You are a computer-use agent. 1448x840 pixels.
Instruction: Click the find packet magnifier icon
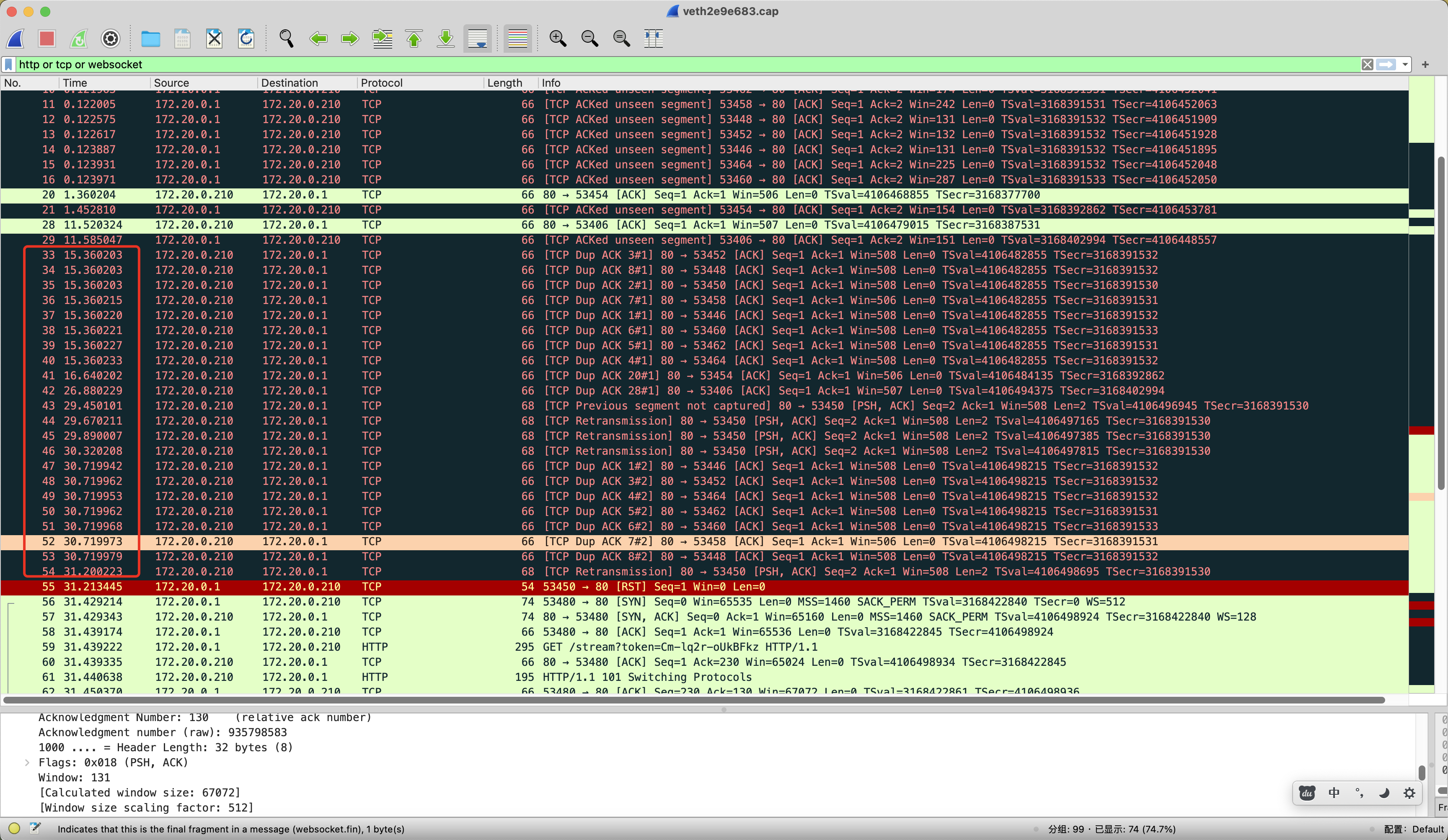click(286, 39)
